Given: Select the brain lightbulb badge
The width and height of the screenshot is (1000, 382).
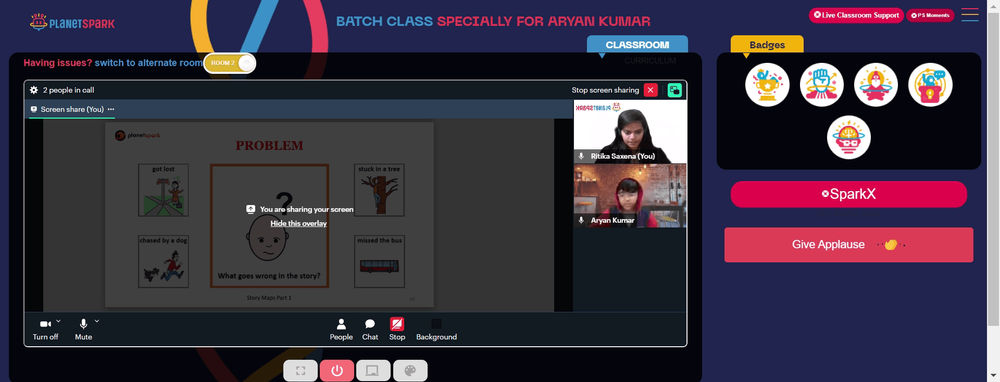Looking at the screenshot, I should point(849,137).
